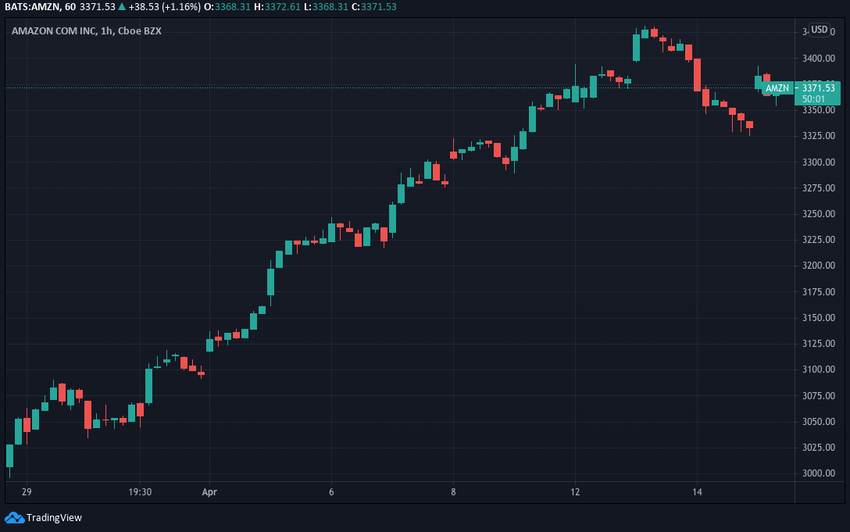Select the BATS:AMZN symbol header text
This screenshot has height=532, width=850.
40,7
